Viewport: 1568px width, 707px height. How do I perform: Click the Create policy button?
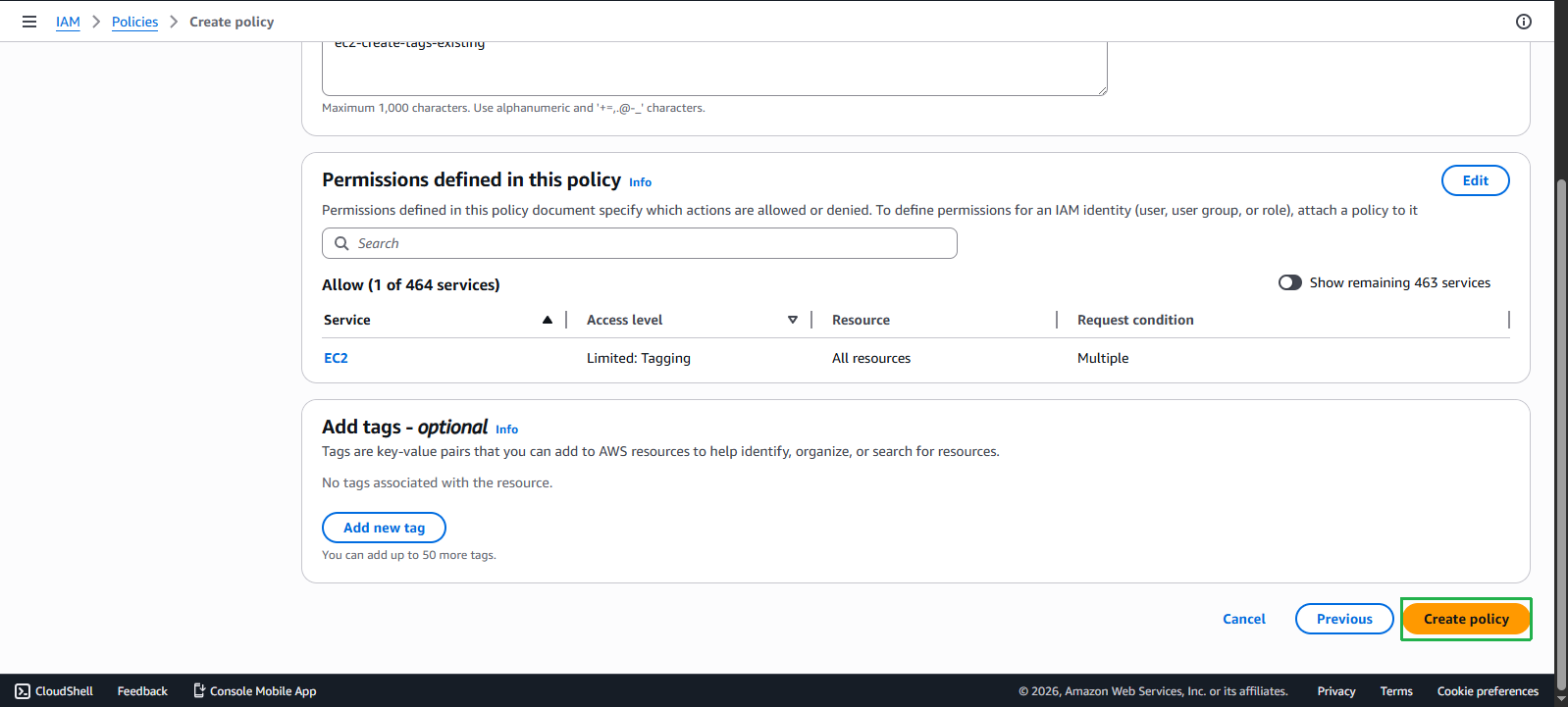click(x=1466, y=619)
